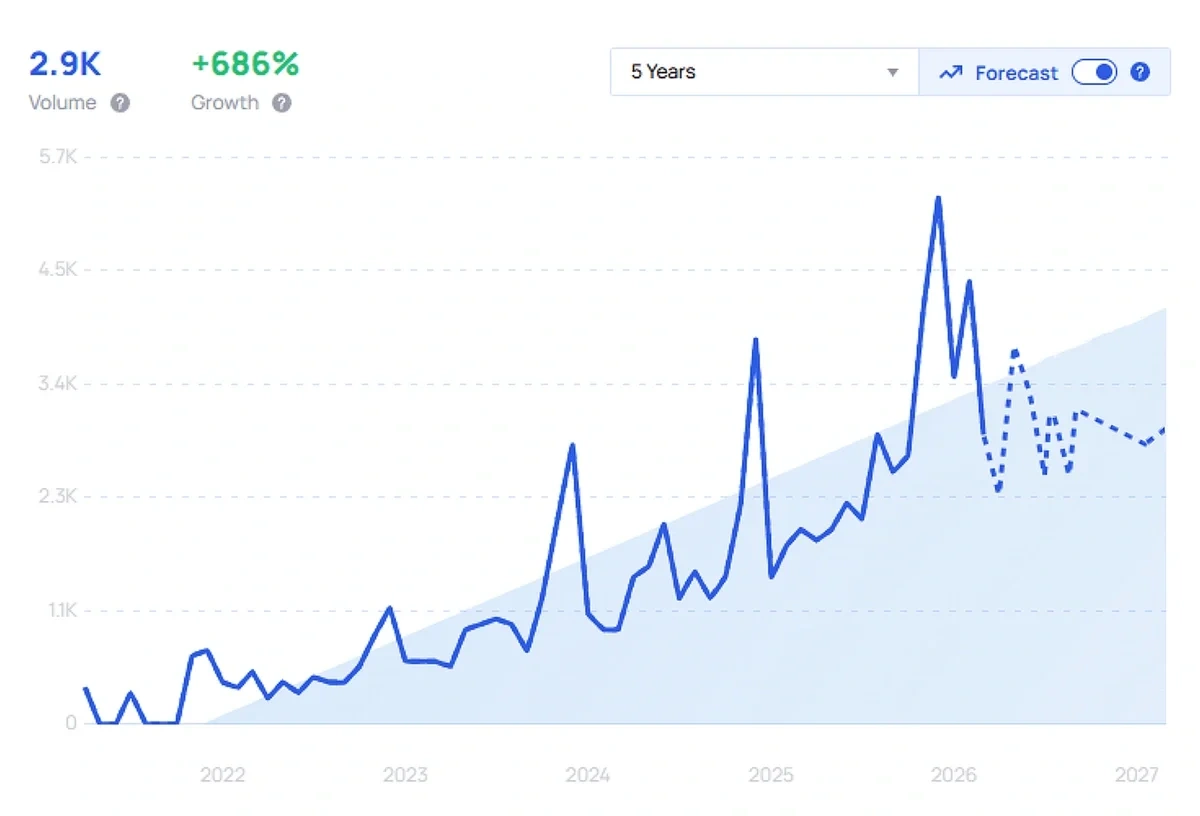Viewport: 1200px width, 816px height.
Task: Click the 2026 x-axis year label
Action: tap(953, 775)
